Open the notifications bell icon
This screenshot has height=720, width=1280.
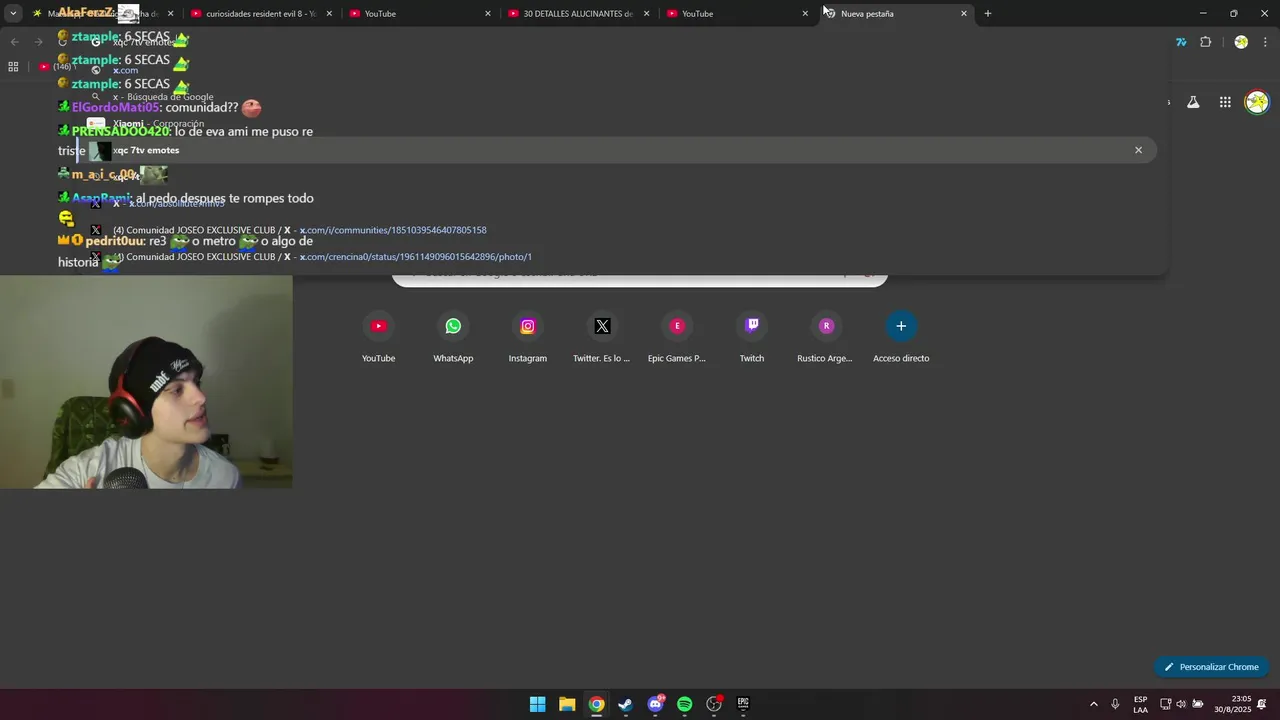[x=1262, y=704]
